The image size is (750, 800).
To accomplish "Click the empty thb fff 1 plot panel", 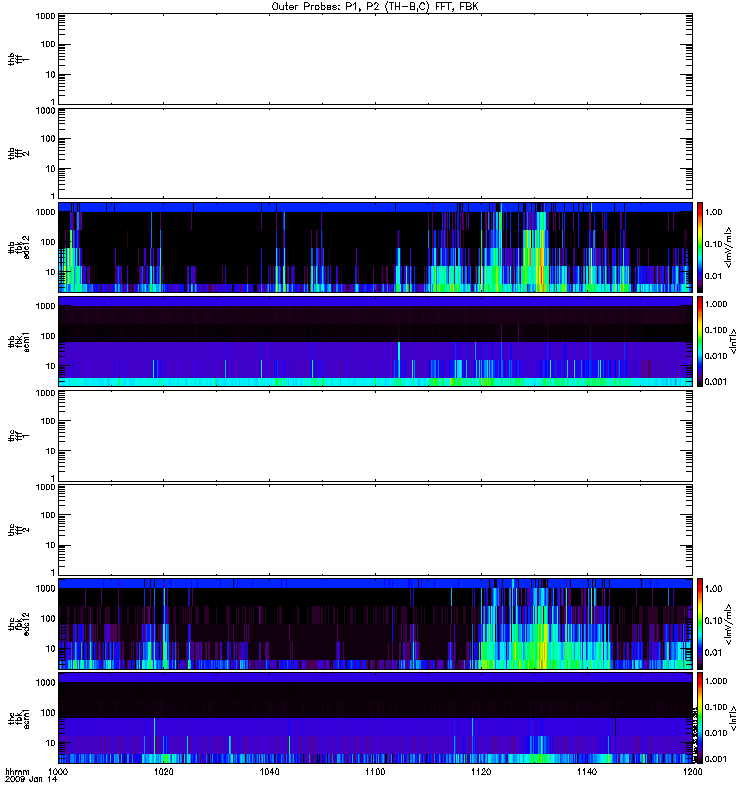I will [375, 59].
